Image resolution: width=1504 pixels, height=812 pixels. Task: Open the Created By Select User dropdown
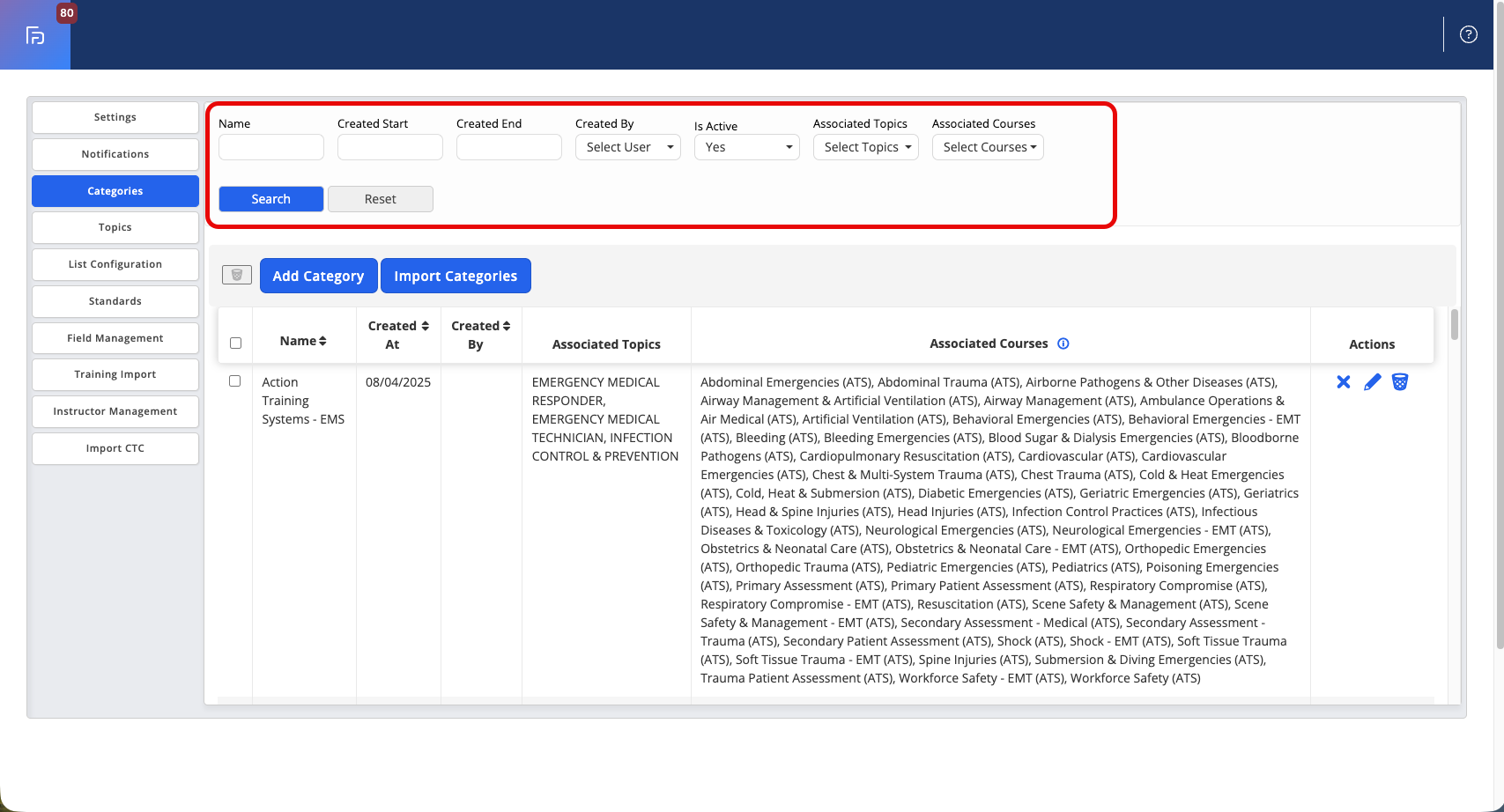(x=627, y=147)
